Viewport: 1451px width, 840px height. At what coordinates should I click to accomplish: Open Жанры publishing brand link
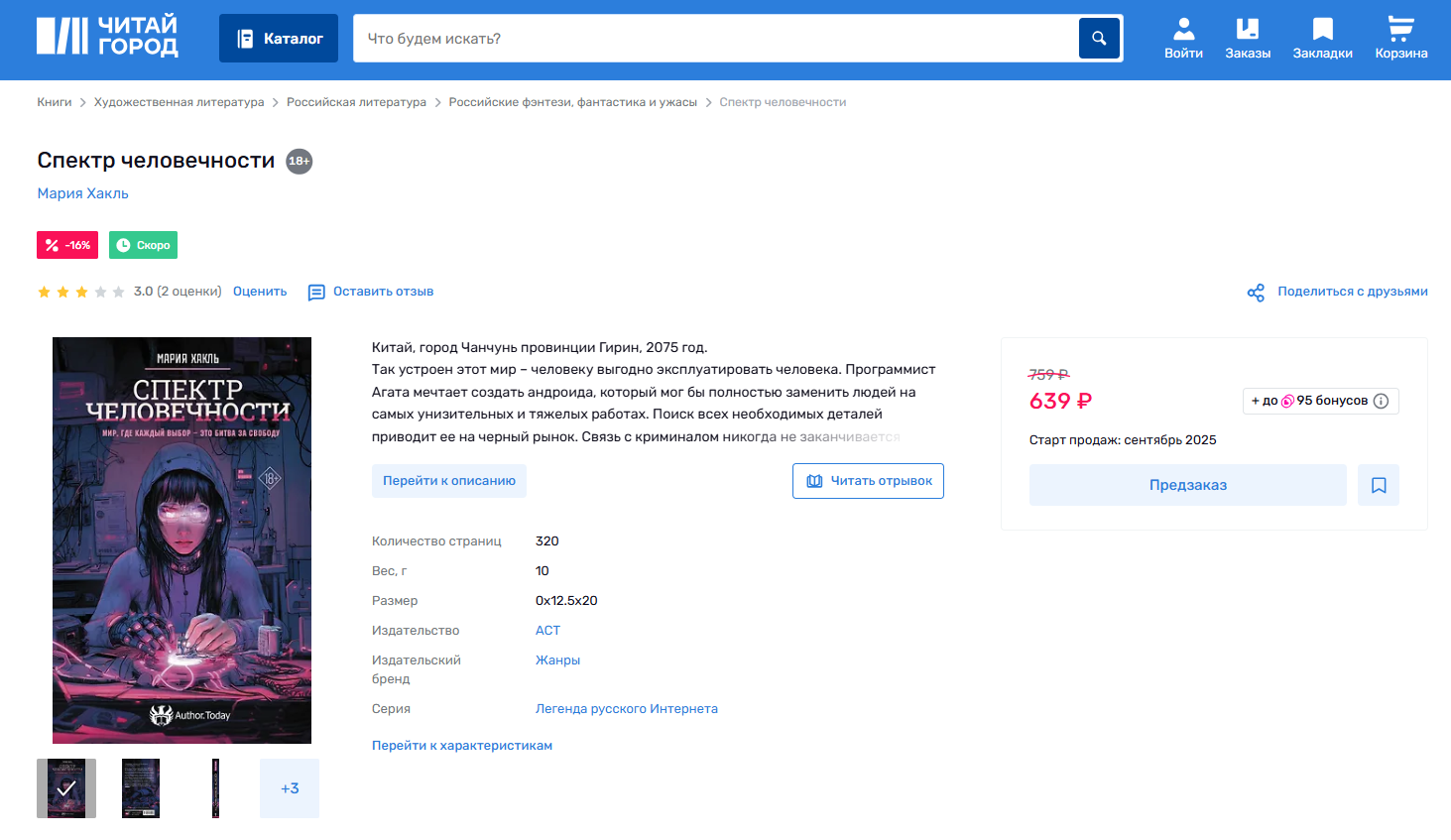click(557, 660)
